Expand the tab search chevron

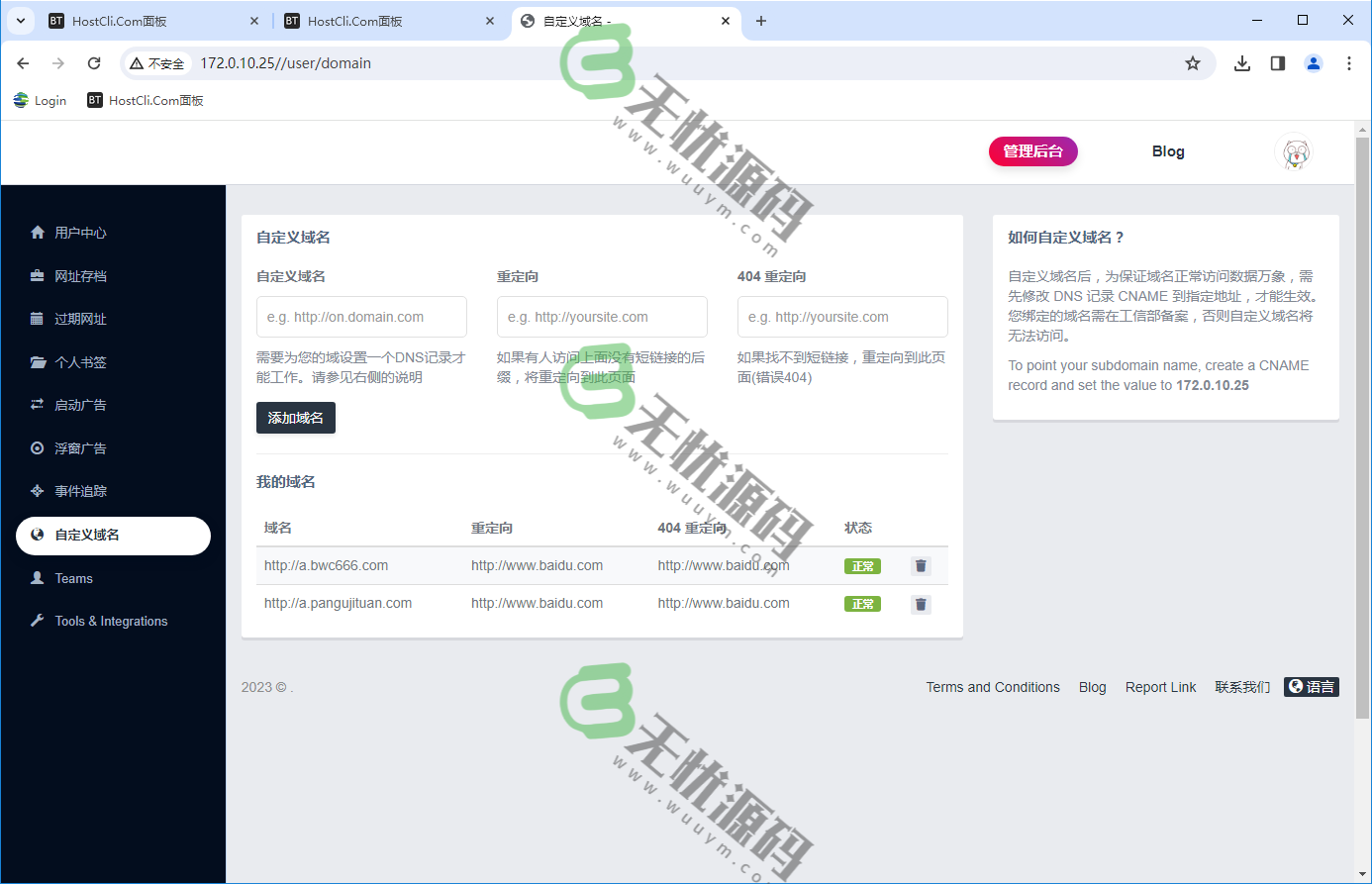(x=20, y=21)
